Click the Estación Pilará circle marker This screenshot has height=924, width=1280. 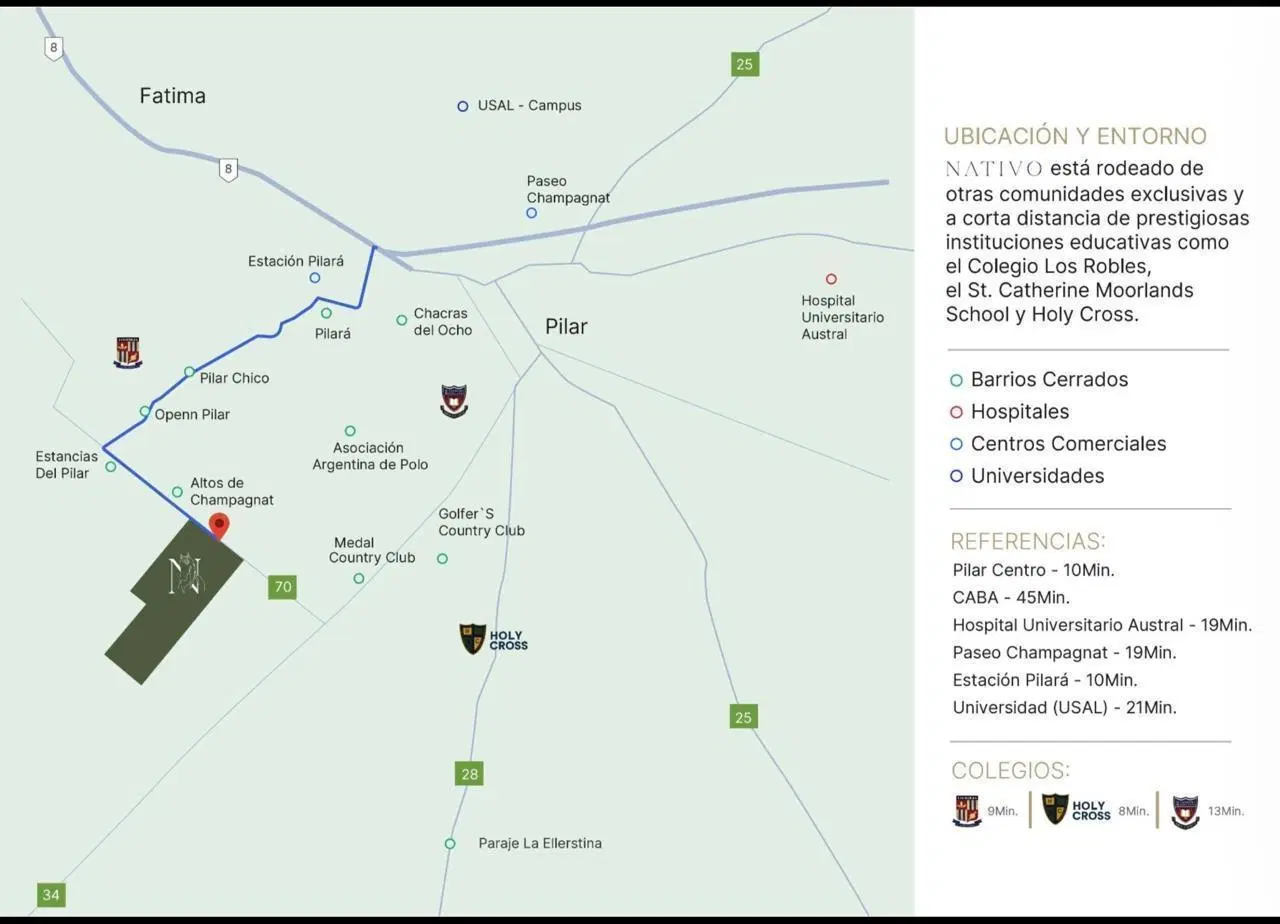click(x=315, y=278)
